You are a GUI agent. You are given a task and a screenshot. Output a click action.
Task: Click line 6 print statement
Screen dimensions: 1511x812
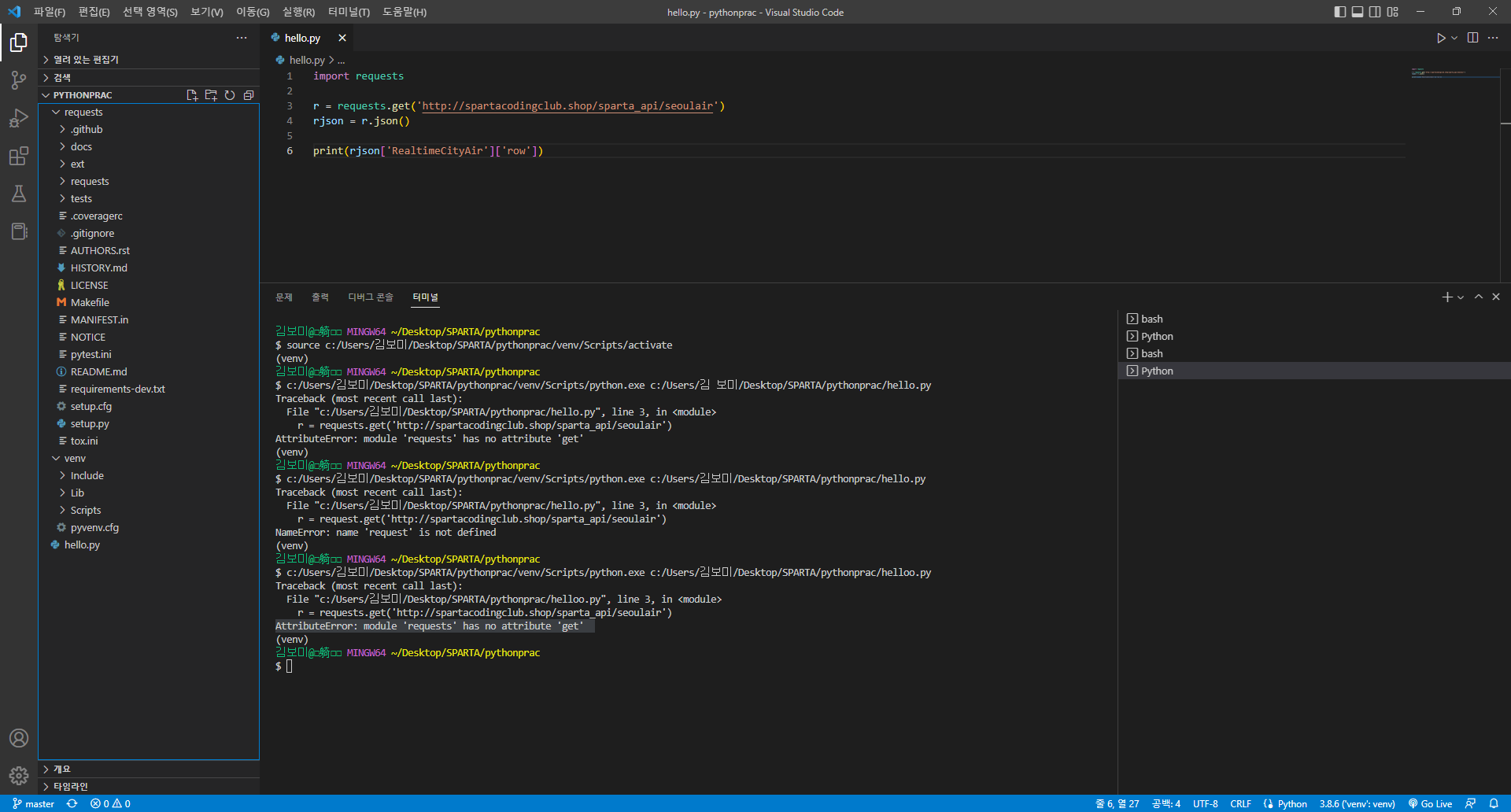tap(428, 150)
